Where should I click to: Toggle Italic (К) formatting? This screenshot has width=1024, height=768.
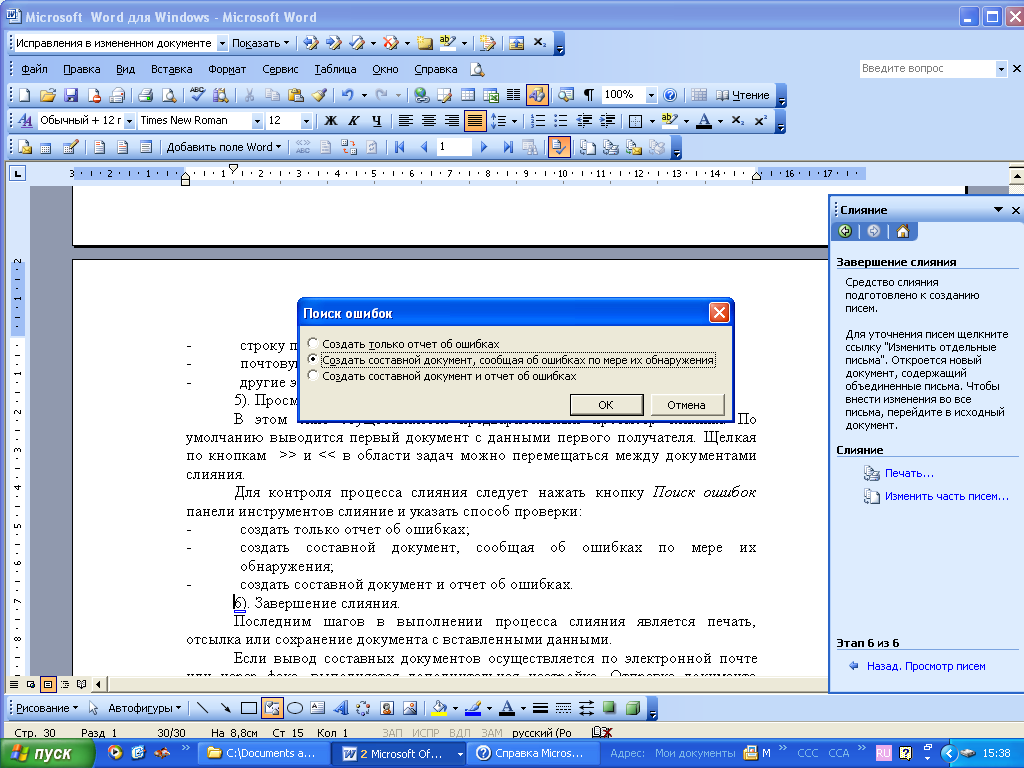[353, 121]
